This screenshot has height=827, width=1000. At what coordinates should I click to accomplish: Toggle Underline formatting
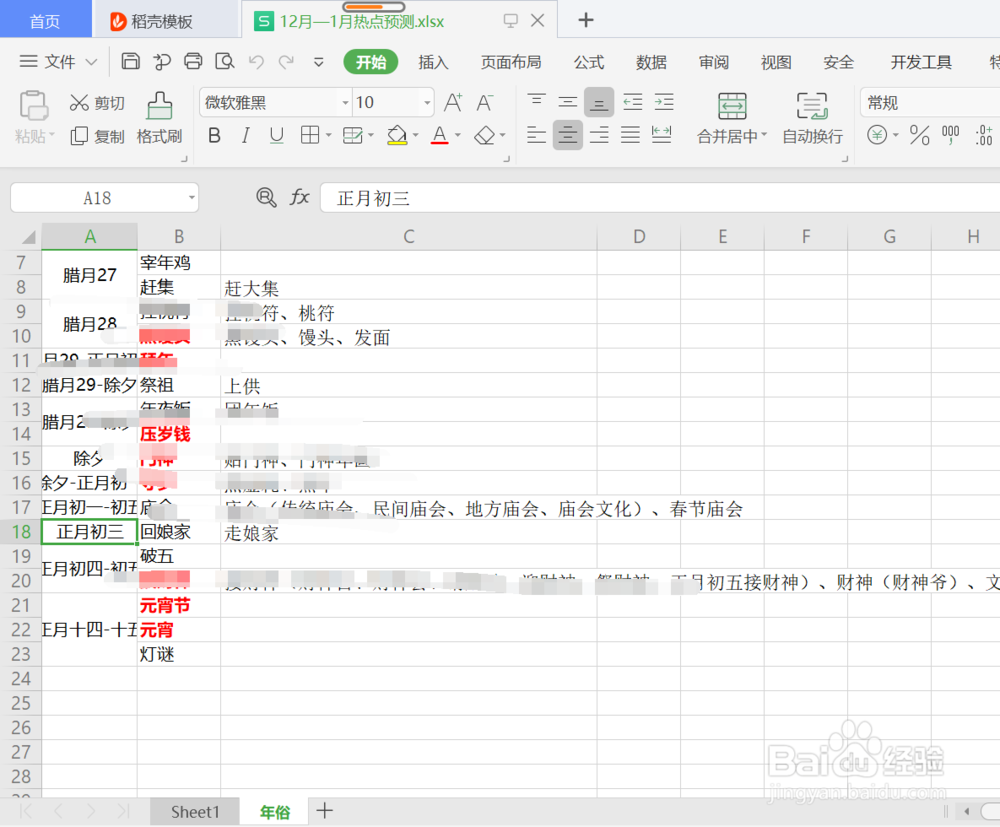tap(276, 135)
